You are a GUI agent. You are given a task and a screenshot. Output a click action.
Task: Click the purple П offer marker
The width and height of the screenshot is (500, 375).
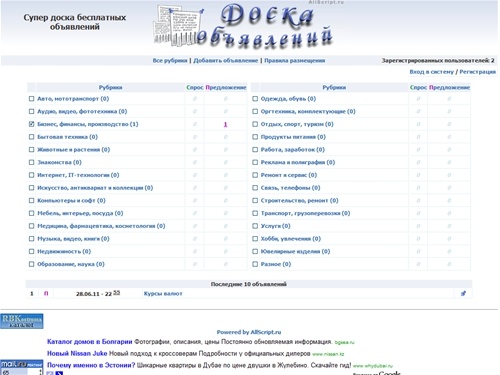tap(46, 294)
